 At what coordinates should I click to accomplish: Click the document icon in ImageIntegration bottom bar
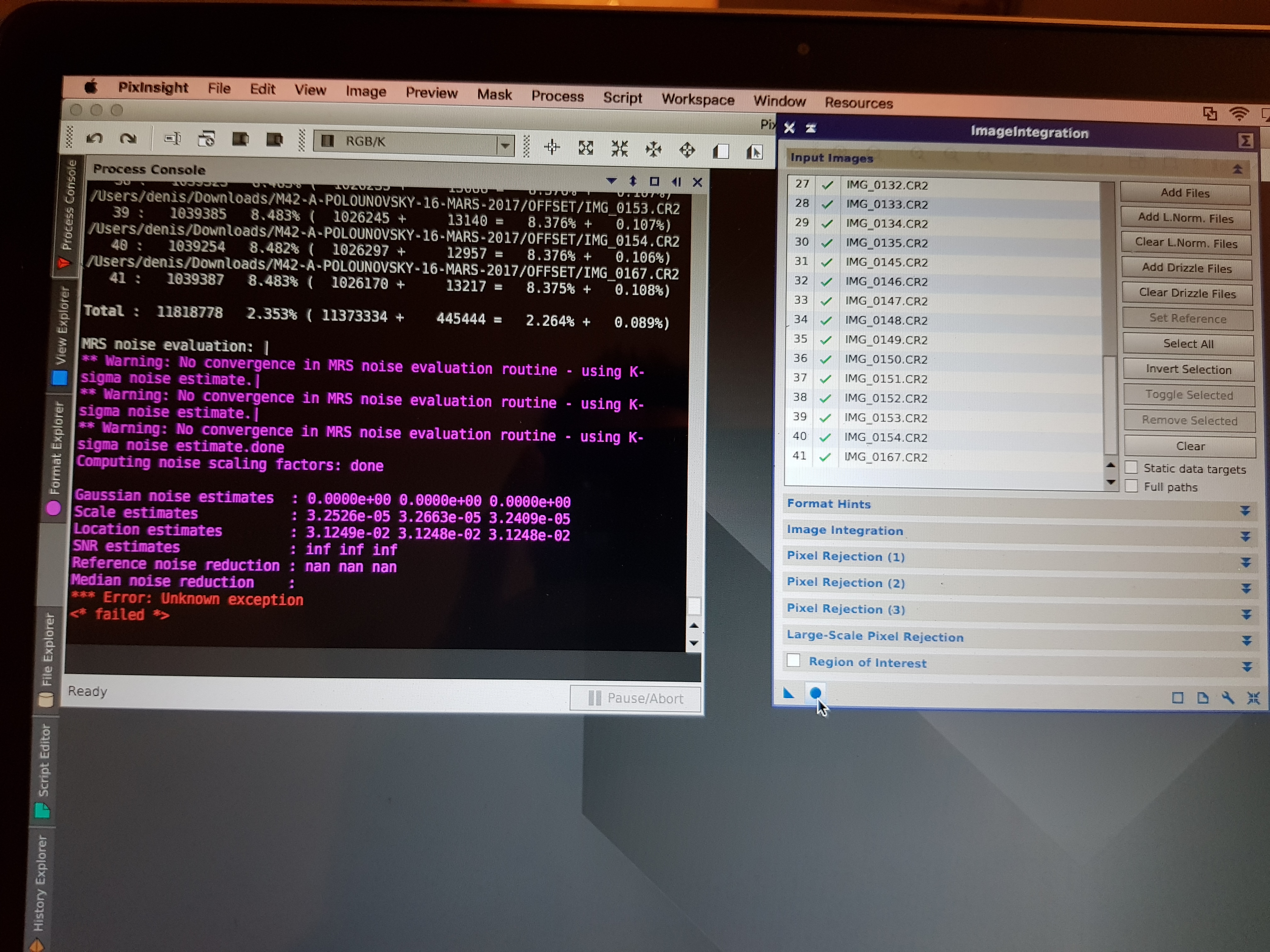1203,698
